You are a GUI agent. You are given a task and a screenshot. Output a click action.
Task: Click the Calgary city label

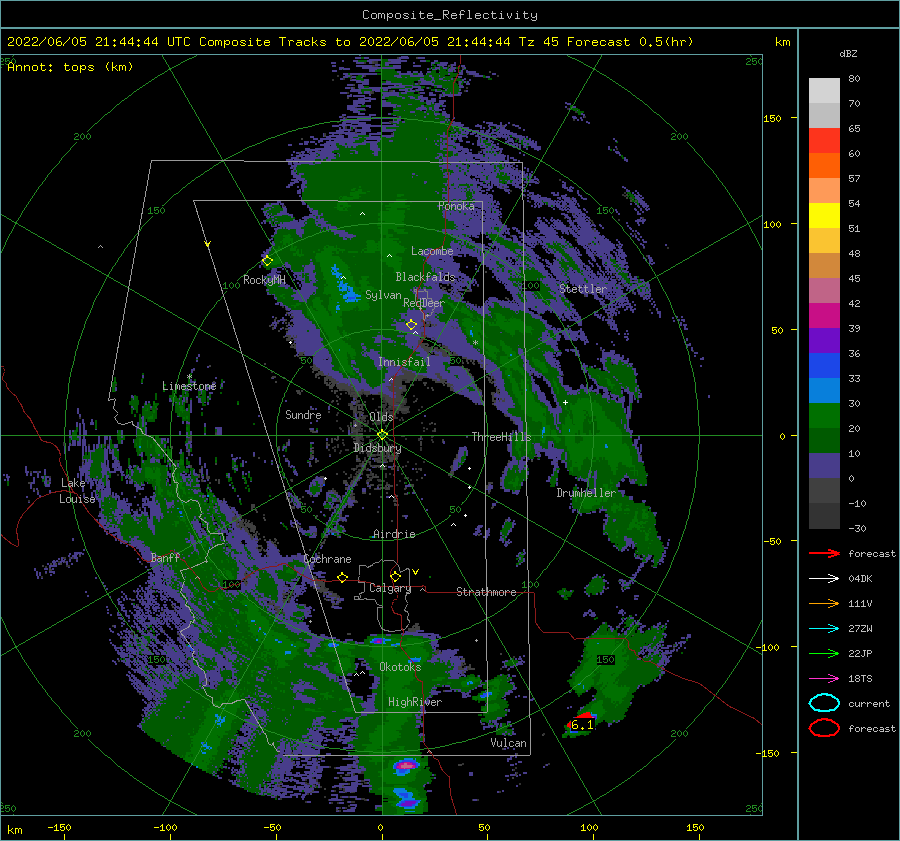pyautogui.click(x=390, y=588)
